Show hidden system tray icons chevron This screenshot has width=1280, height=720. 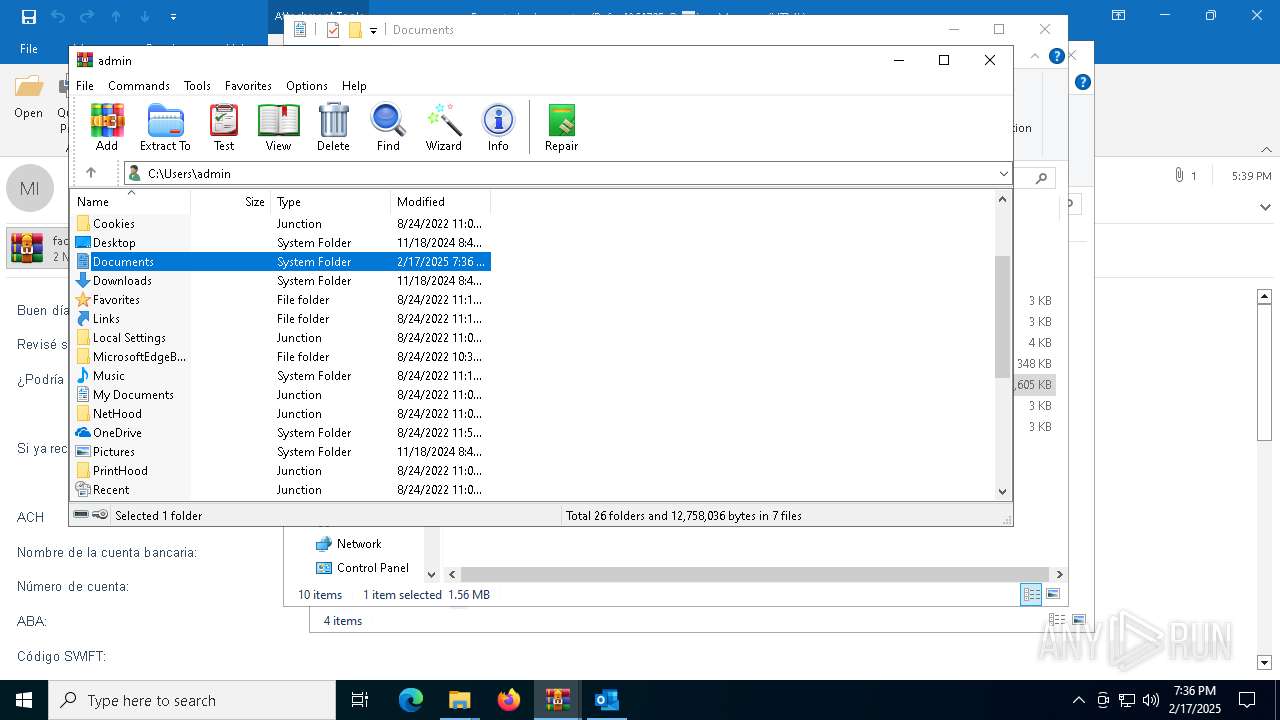pyautogui.click(x=1078, y=700)
